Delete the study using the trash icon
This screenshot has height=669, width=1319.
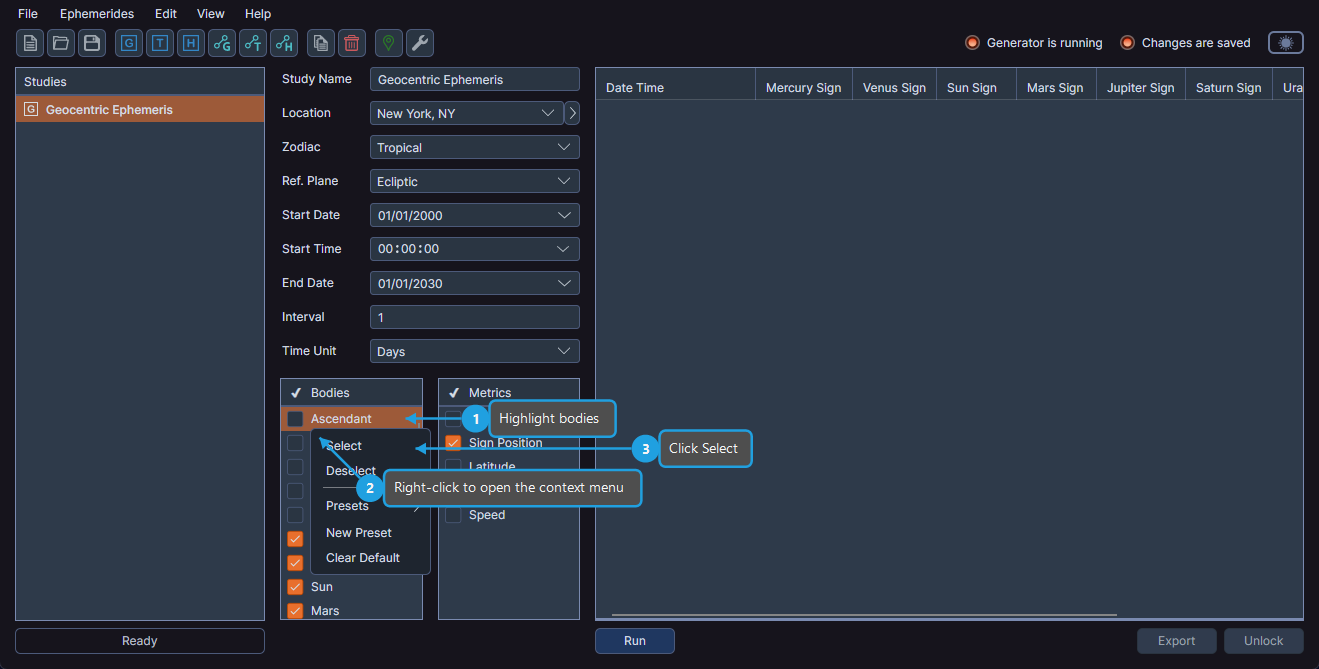point(351,43)
